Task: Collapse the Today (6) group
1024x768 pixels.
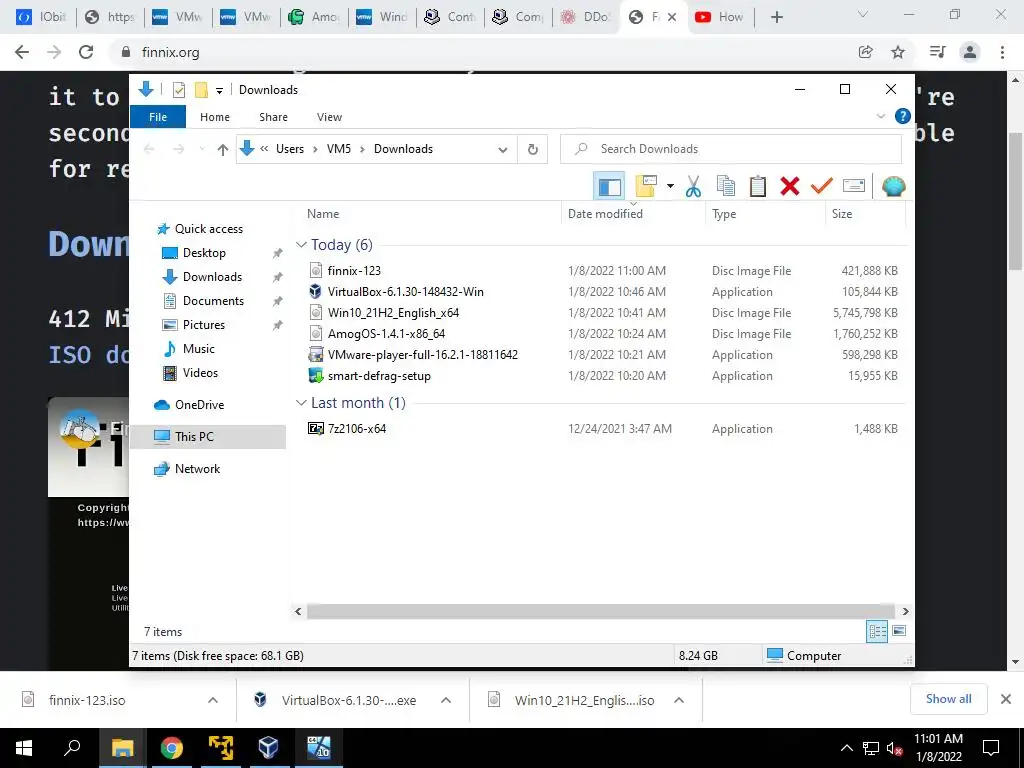Action: pos(301,245)
